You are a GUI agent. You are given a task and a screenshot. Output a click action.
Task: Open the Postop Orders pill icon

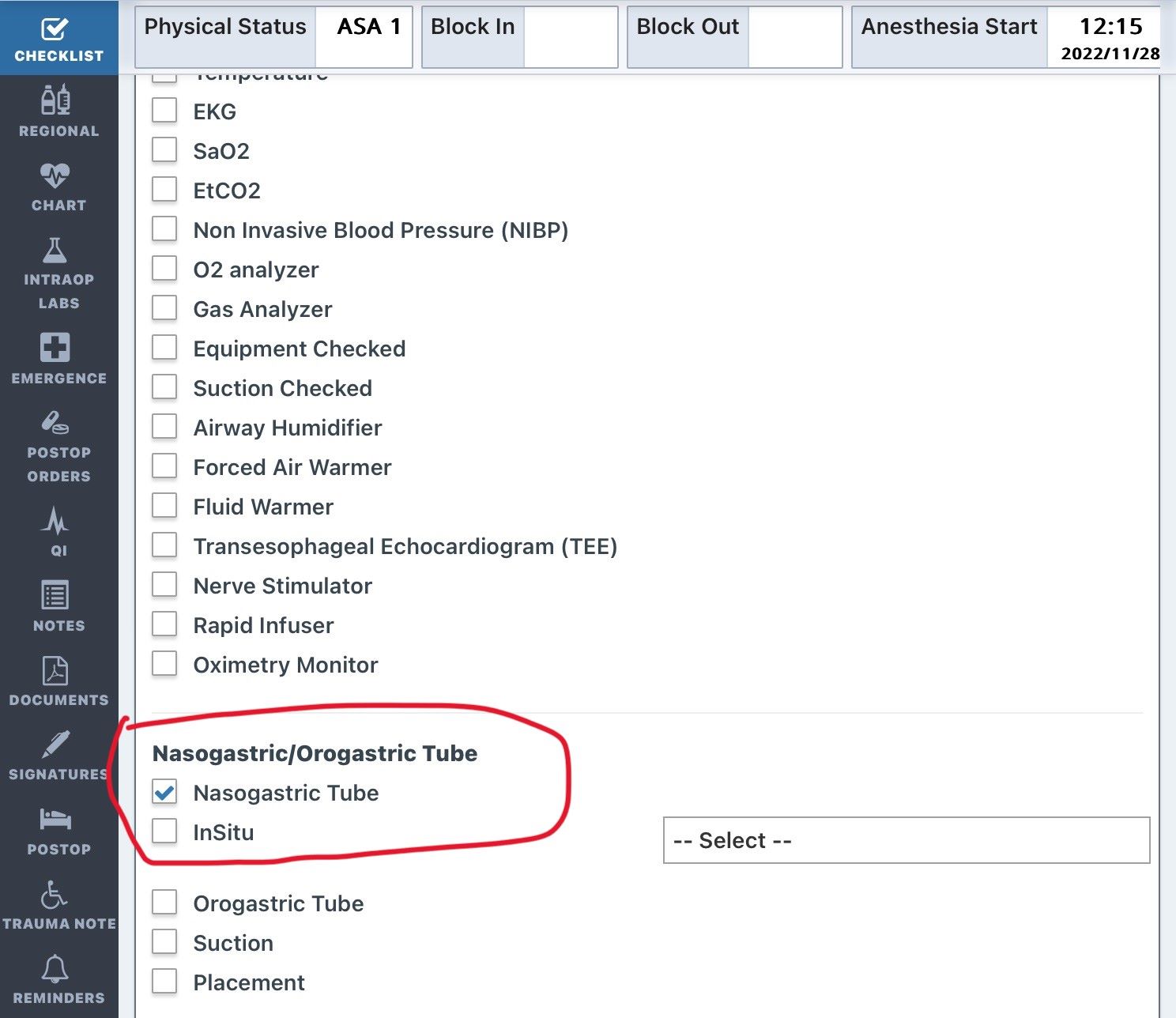tap(55, 423)
